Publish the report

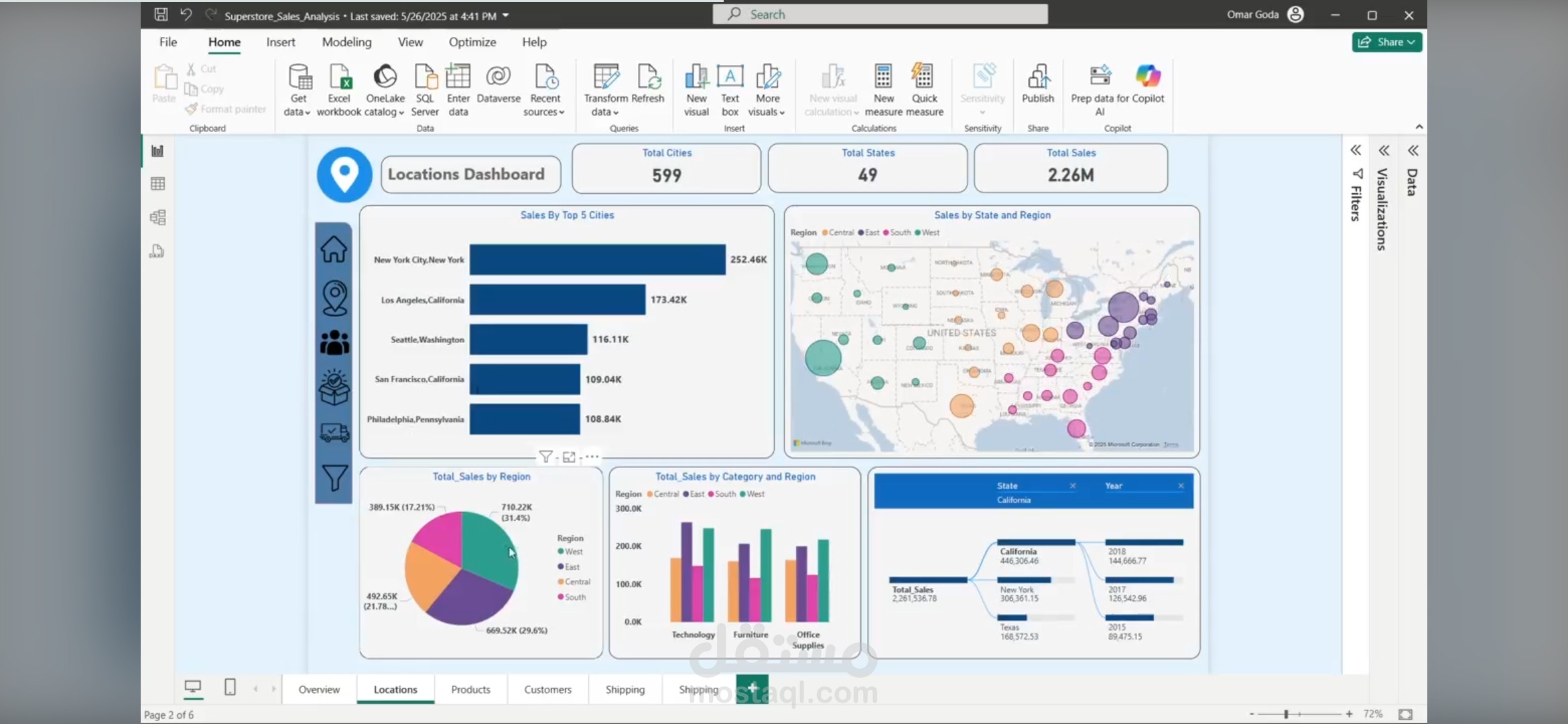point(1038,84)
